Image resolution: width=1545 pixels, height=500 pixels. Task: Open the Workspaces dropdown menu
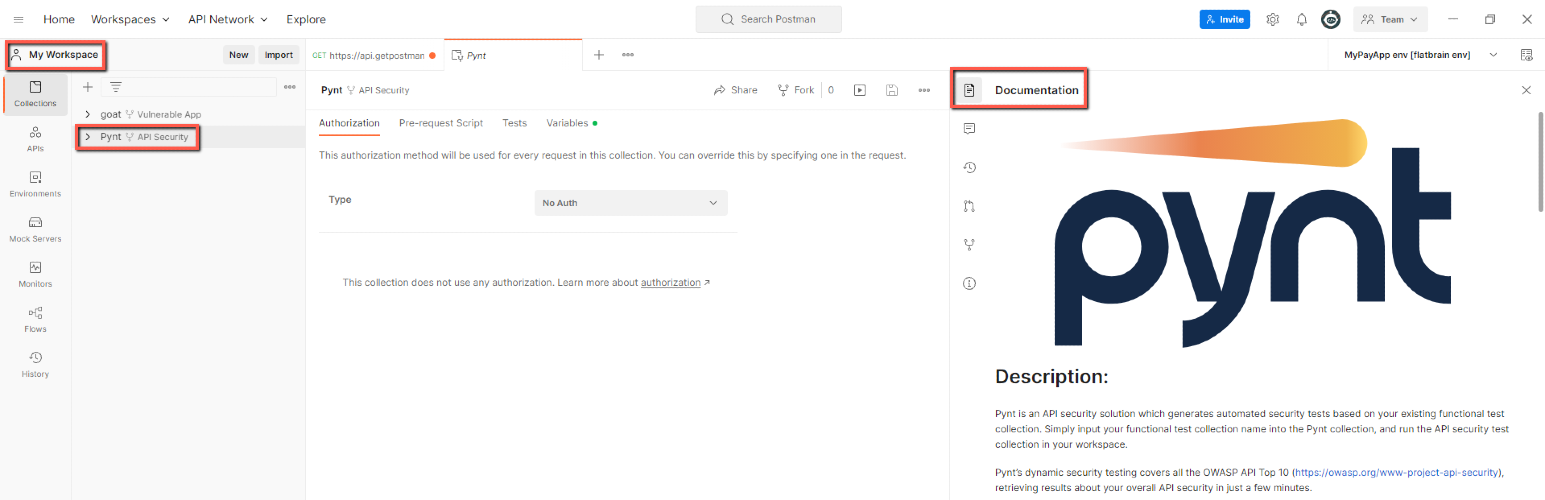[x=130, y=19]
